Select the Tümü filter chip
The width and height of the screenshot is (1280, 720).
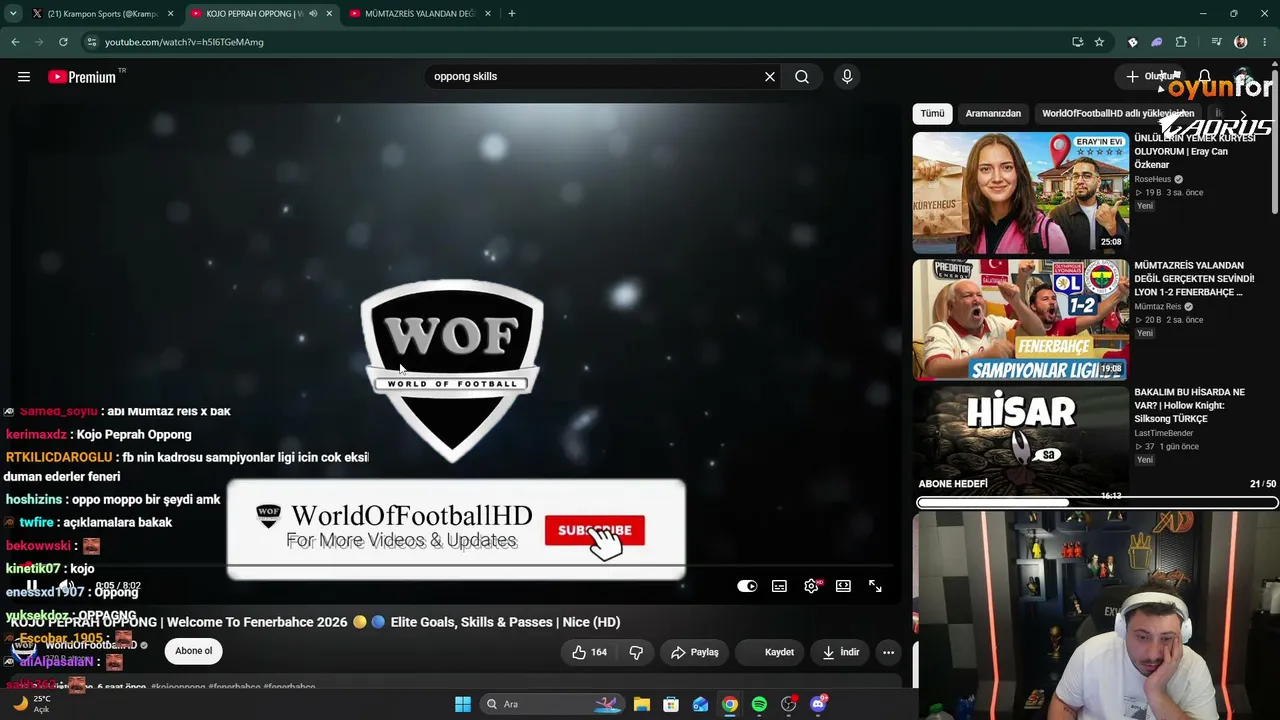(932, 114)
